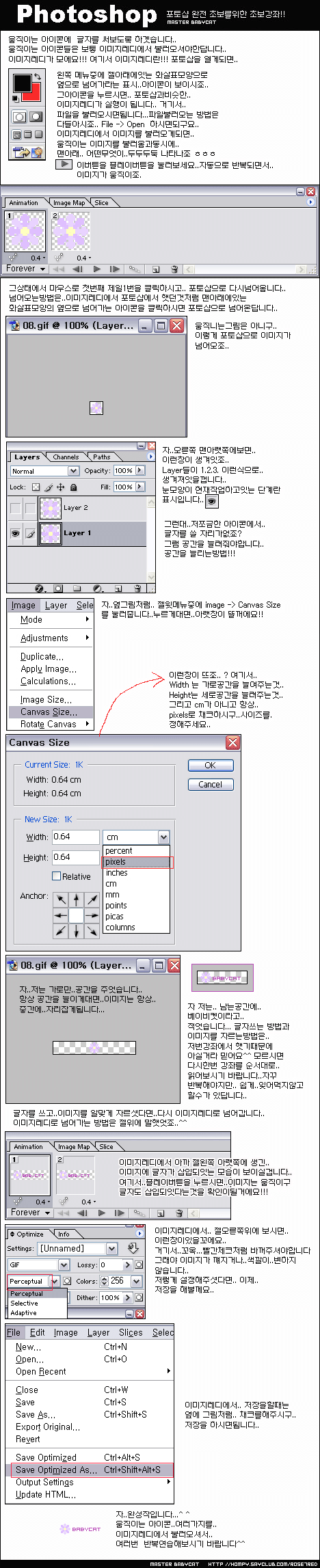Screen dimensions: 320x1568
Task: Toggle lock image pixels brush icon
Action: (x=49, y=487)
